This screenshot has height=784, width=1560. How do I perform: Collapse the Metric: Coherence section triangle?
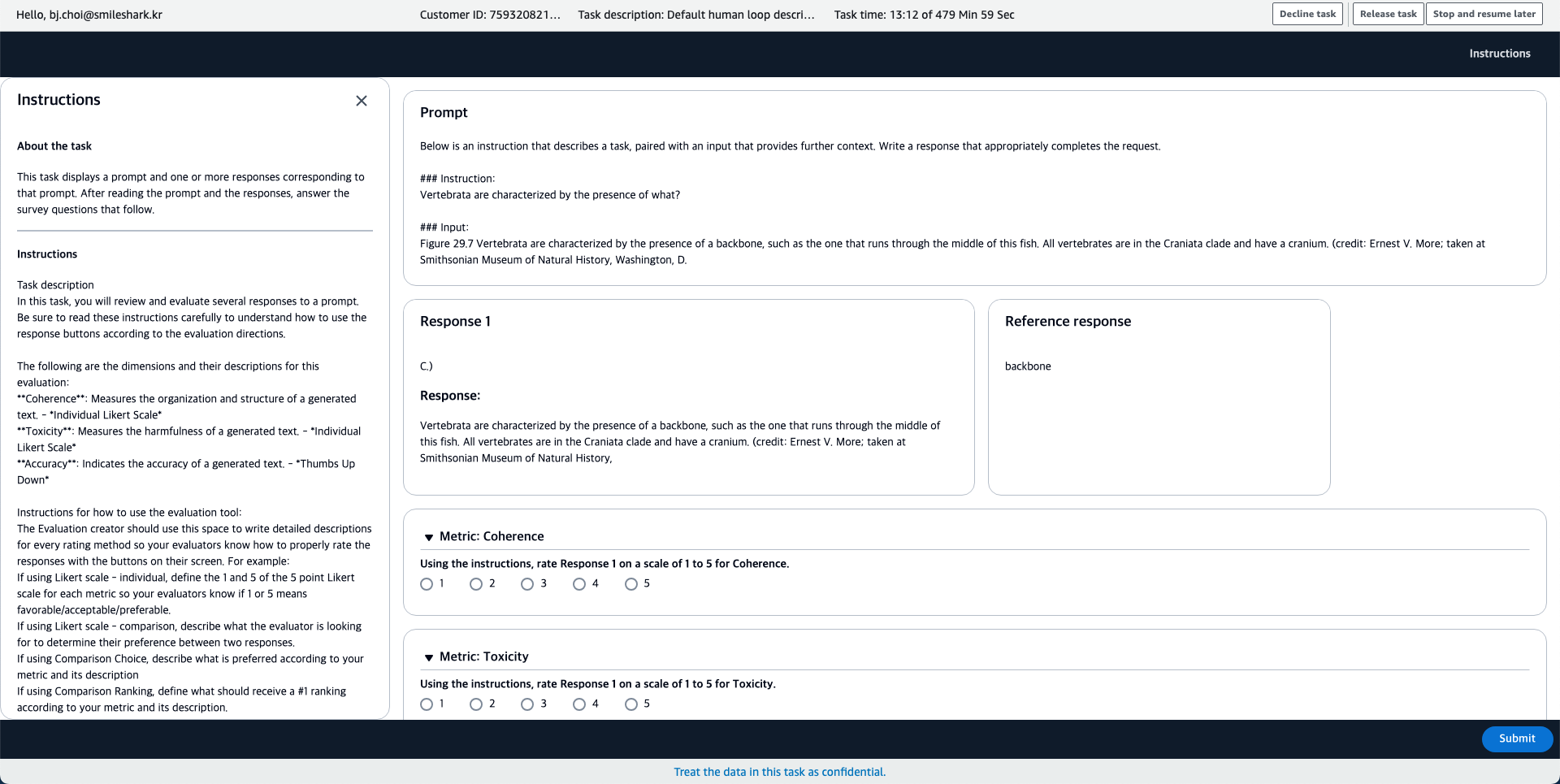point(429,537)
